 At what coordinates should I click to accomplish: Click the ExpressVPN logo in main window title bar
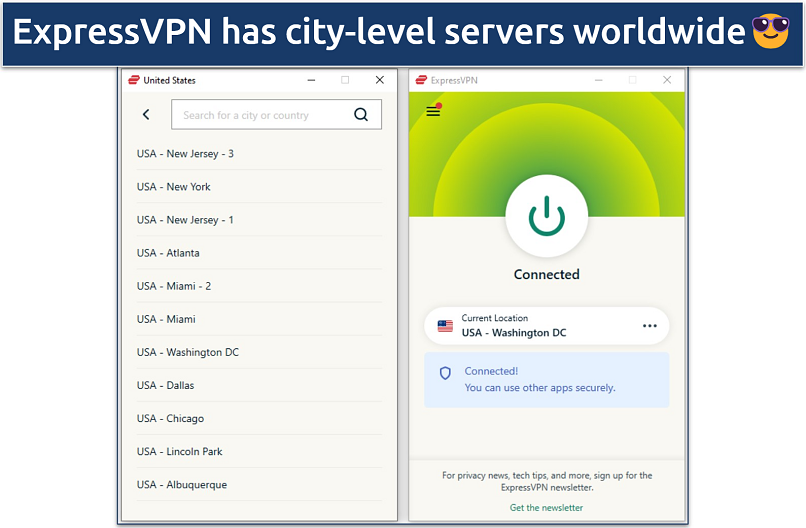pos(421,80)
